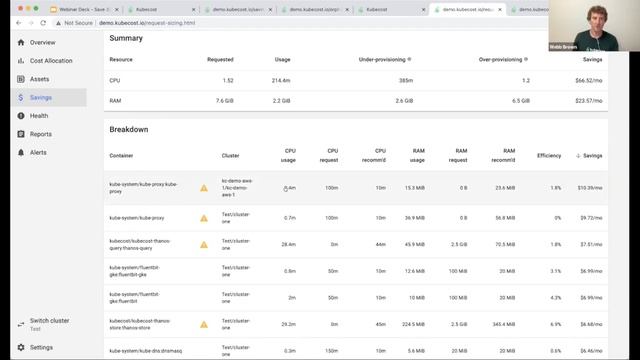
Task: Reload the page with refresh icon
Action: 43,23
